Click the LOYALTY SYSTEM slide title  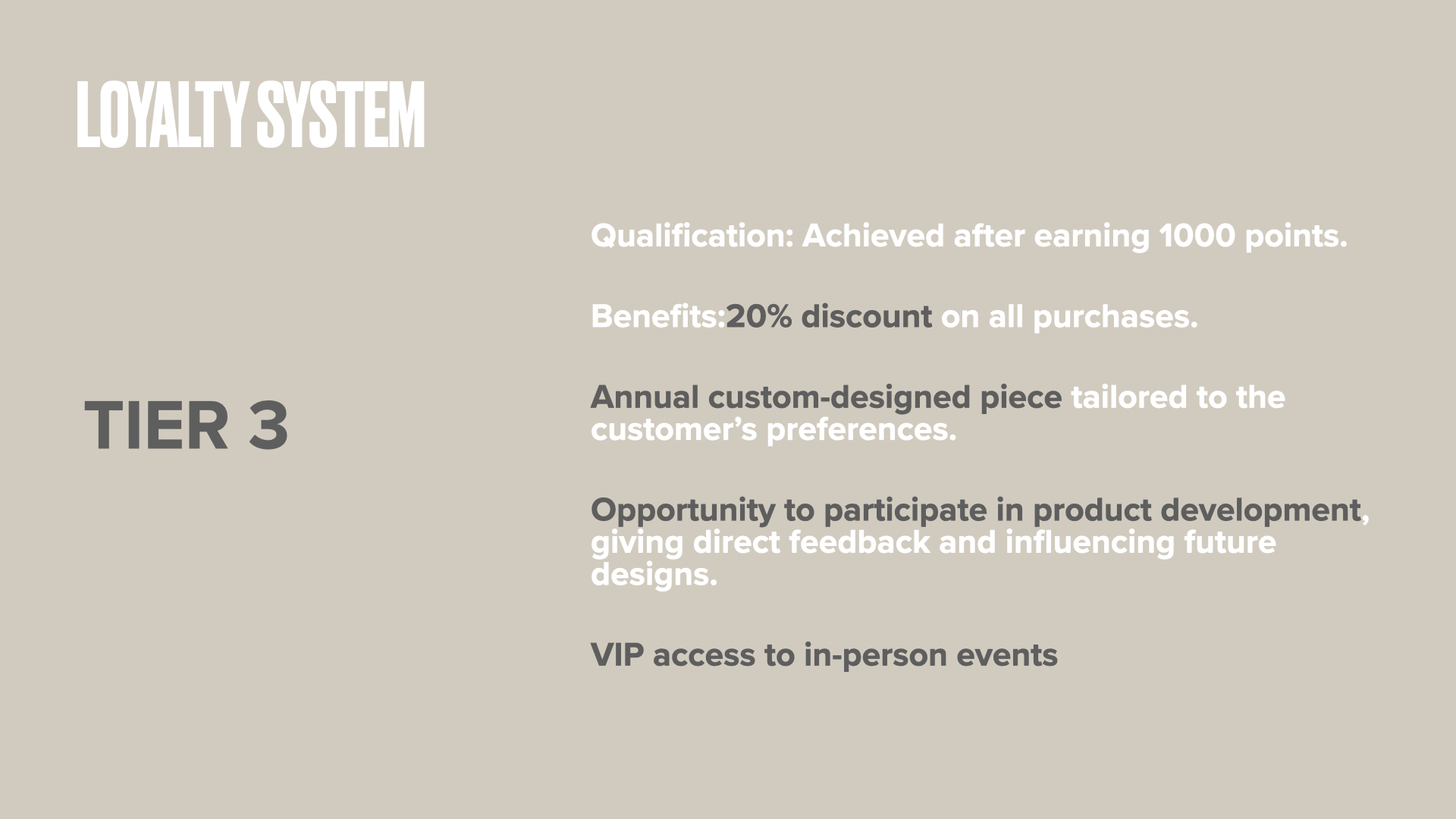(x=250, y=115)
